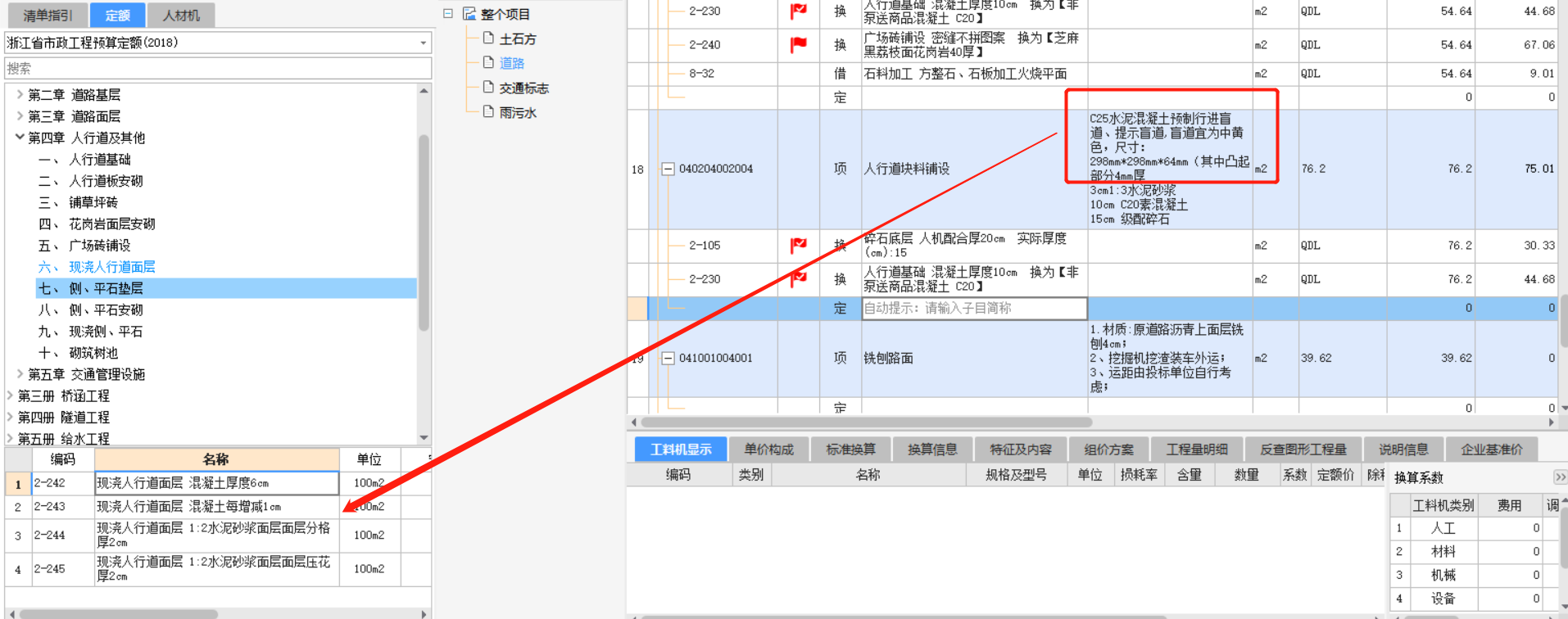
Task: Open the 工料机显示 tab
Action: coord(681,449)
